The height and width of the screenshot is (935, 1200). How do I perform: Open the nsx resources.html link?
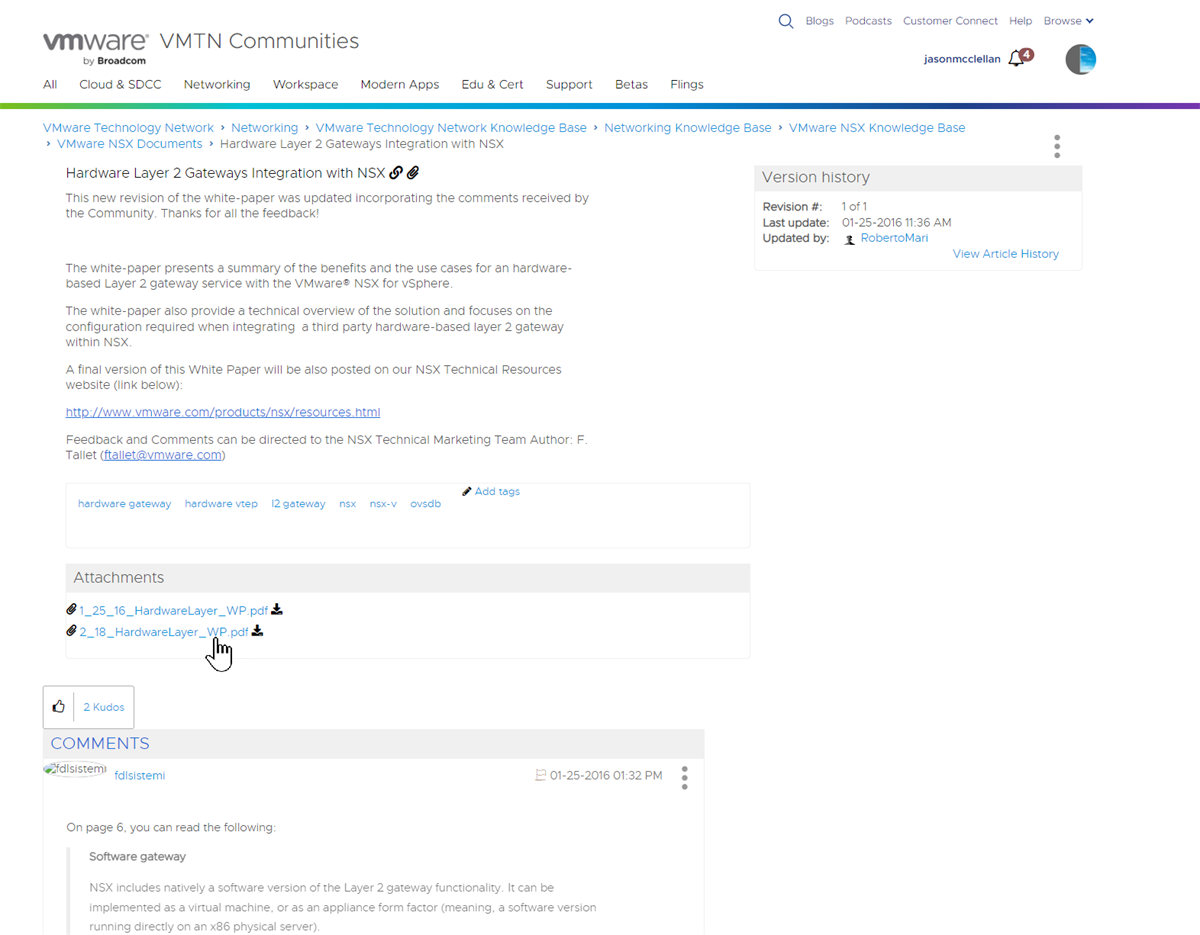point(223,412)
